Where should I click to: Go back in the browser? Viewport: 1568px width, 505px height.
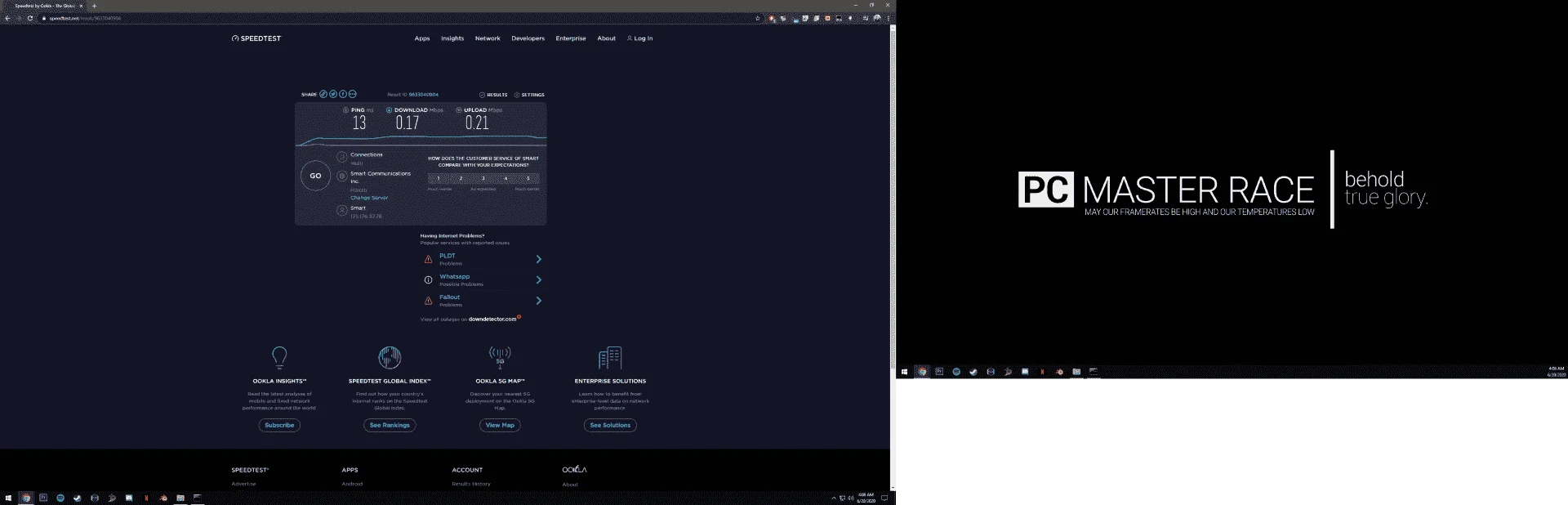pos(7,18)
